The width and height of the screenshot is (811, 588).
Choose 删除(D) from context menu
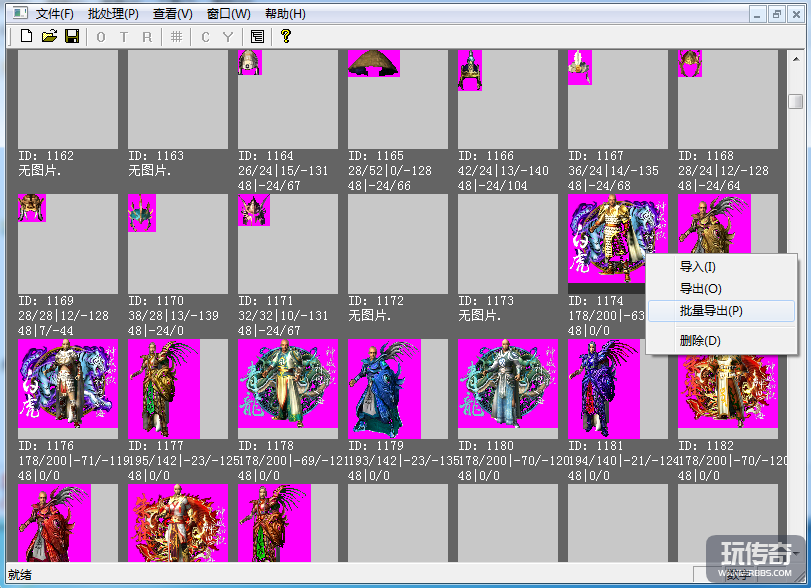pos(721,341)
